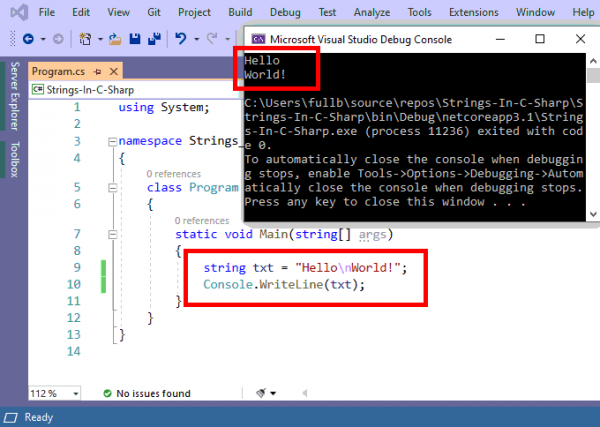Click the New Project toolbar icon
The height and width of the screenshot is (427, 600).
tap(87, 39)
